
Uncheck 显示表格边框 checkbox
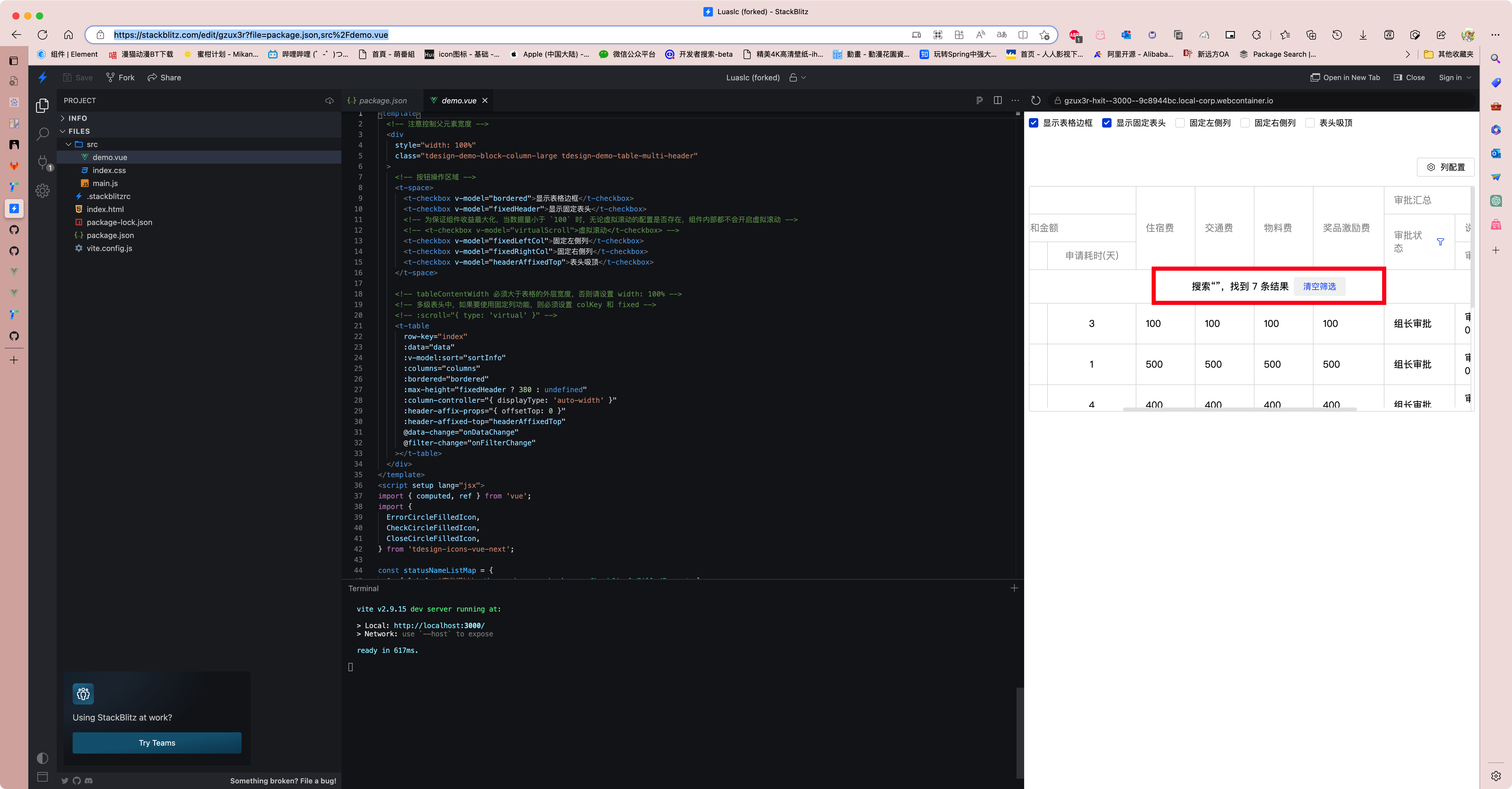pos(1034,123)
